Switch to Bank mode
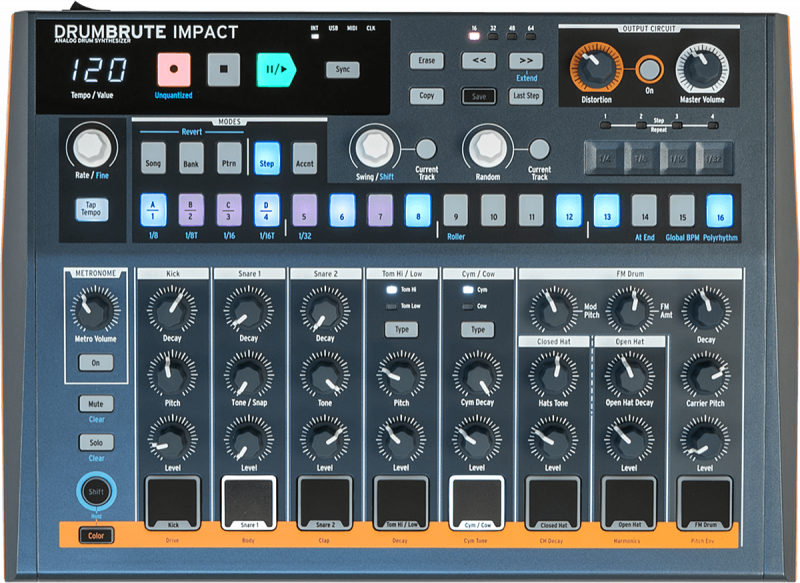Screen dimensions: 800x583 191,159
